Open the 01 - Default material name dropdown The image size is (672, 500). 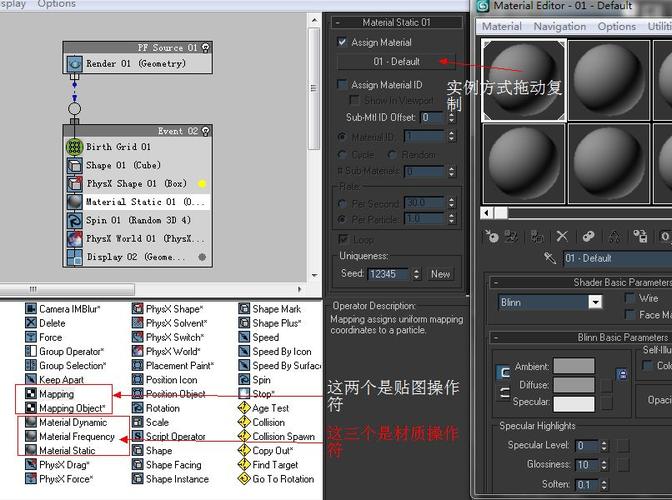615,259
